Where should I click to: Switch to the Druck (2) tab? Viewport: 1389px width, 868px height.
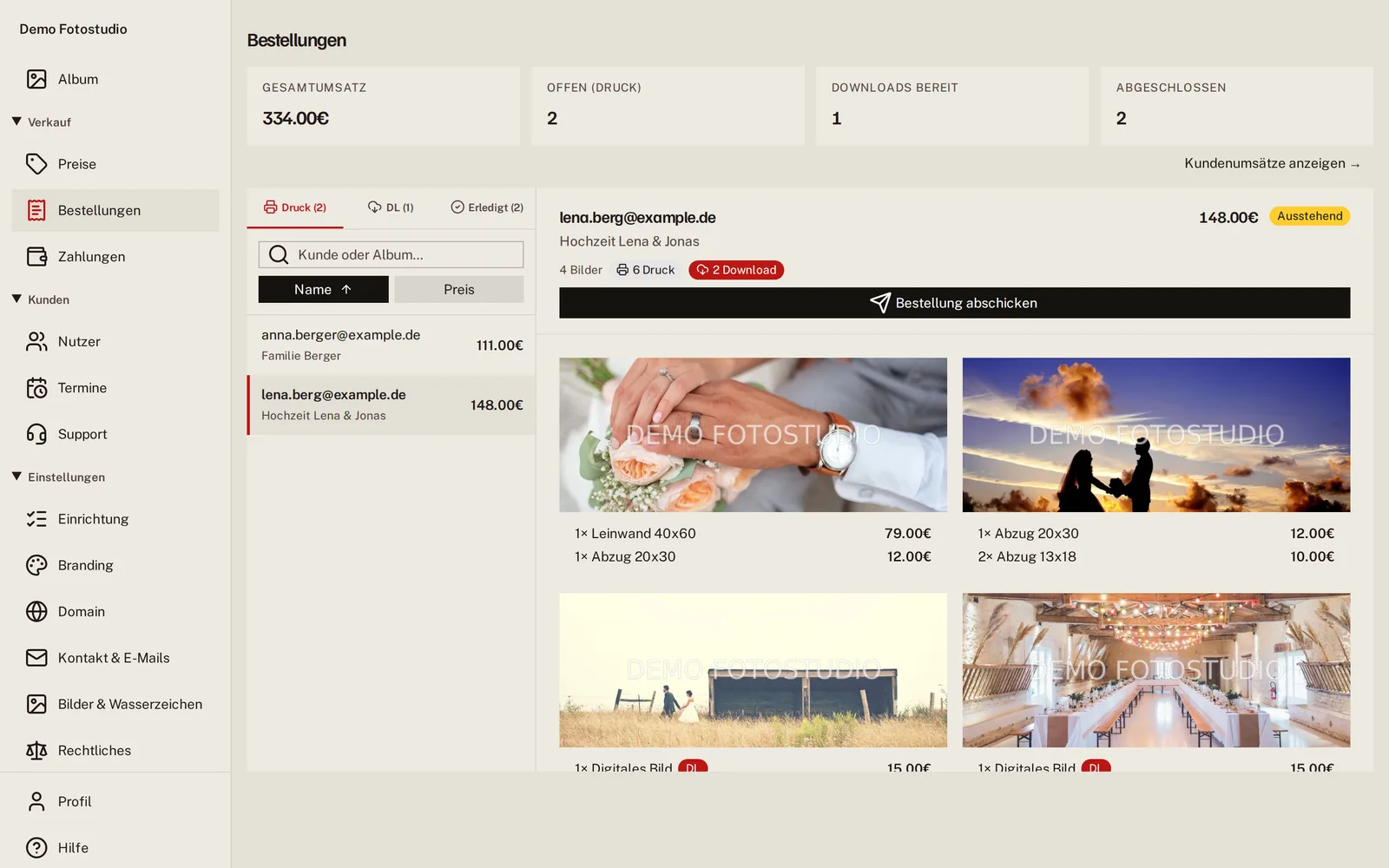[295, 207]
